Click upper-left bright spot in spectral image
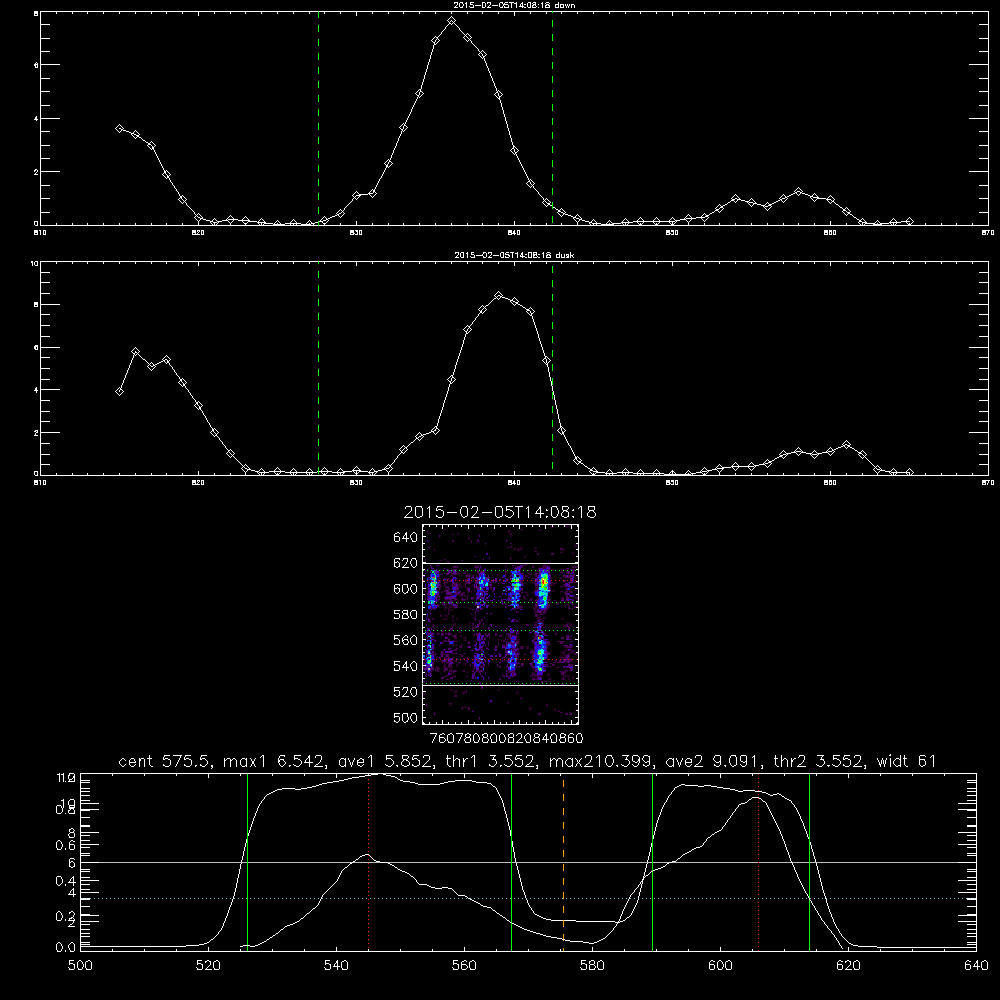1000x1000 pixels. [433, 587]
